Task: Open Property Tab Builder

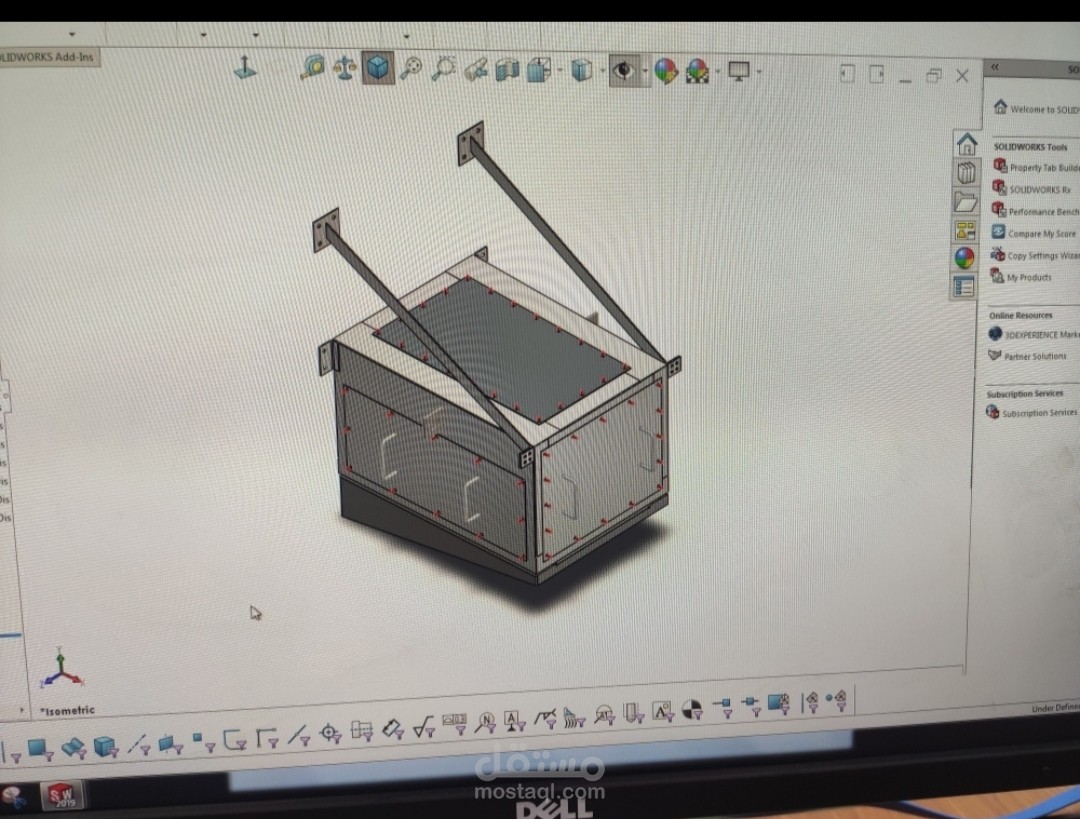Action: point(1033,167)
